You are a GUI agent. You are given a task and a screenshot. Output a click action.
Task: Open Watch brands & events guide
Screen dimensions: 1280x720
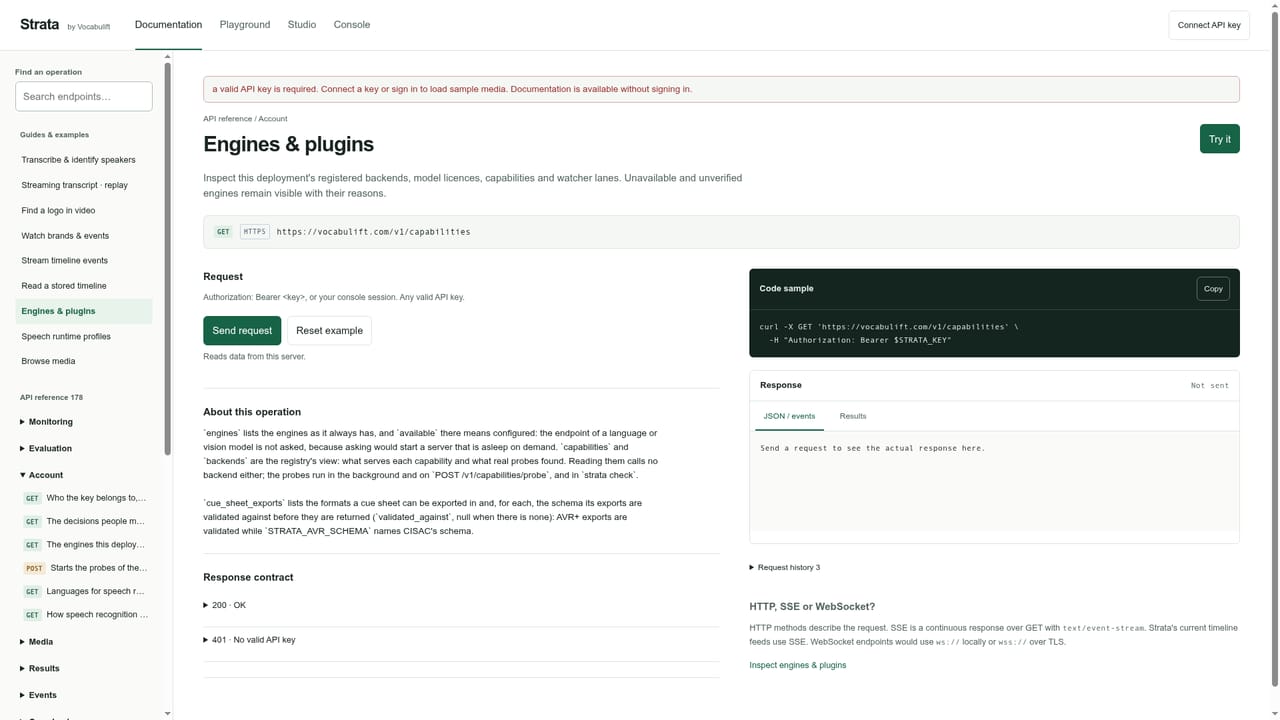click(84, 236)
